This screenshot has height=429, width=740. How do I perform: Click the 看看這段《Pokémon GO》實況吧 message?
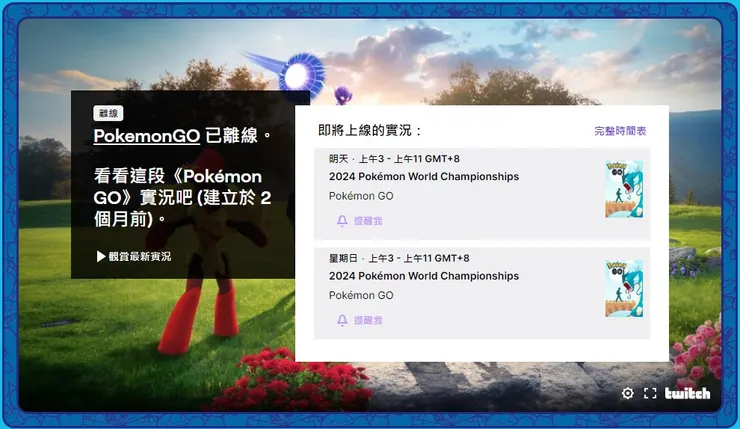point(182,197)
